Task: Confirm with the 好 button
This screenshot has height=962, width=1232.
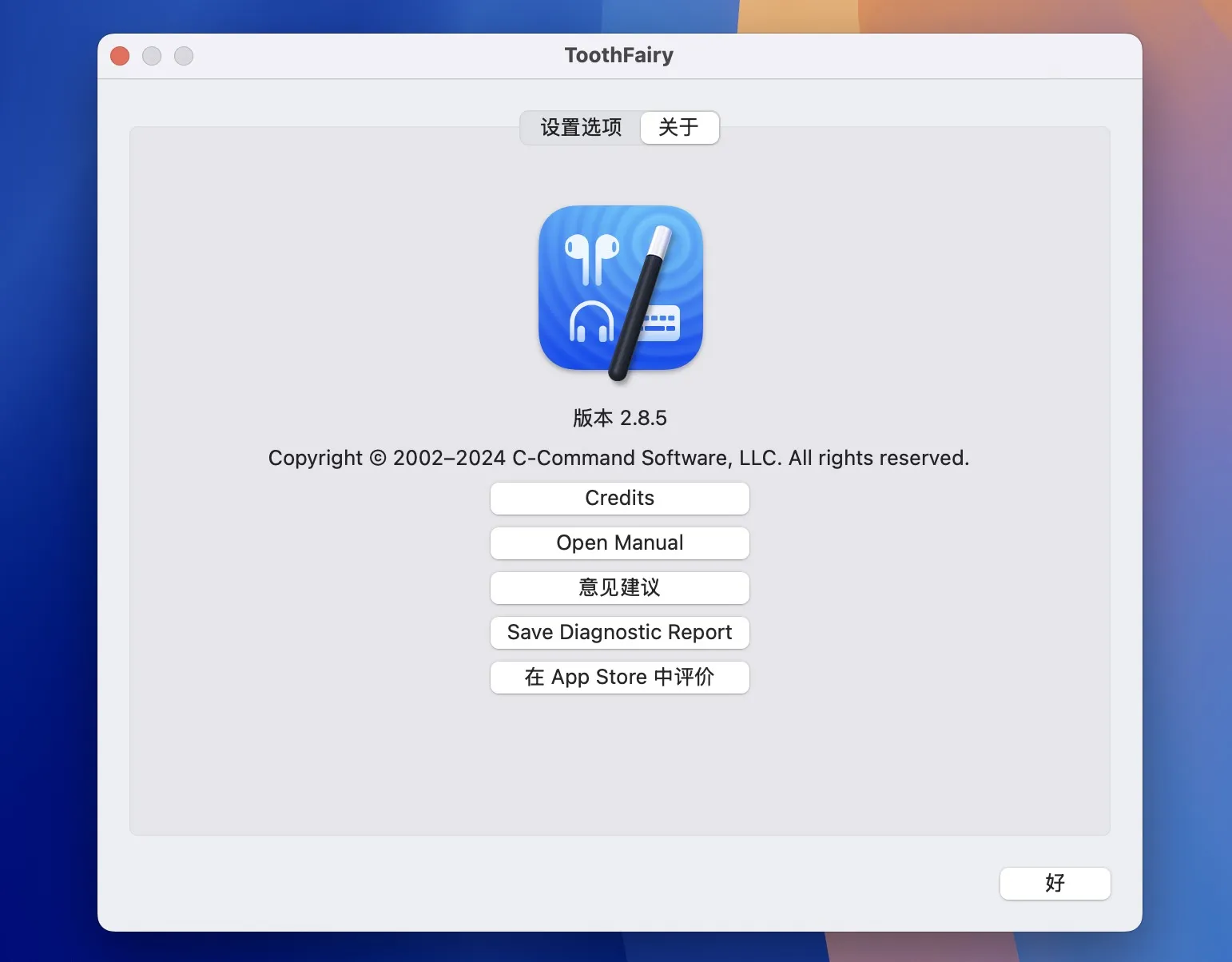Action: [1055, 884]
